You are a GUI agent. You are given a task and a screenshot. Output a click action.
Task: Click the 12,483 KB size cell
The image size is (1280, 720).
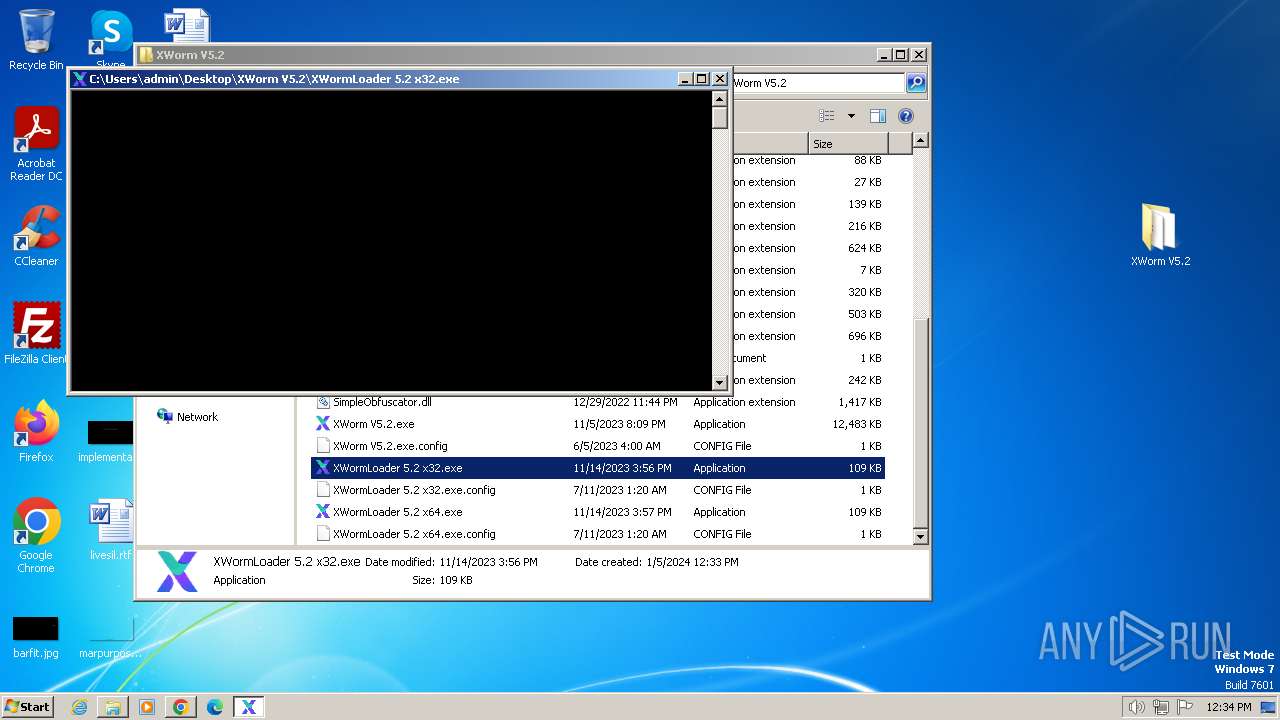(857, 424)
